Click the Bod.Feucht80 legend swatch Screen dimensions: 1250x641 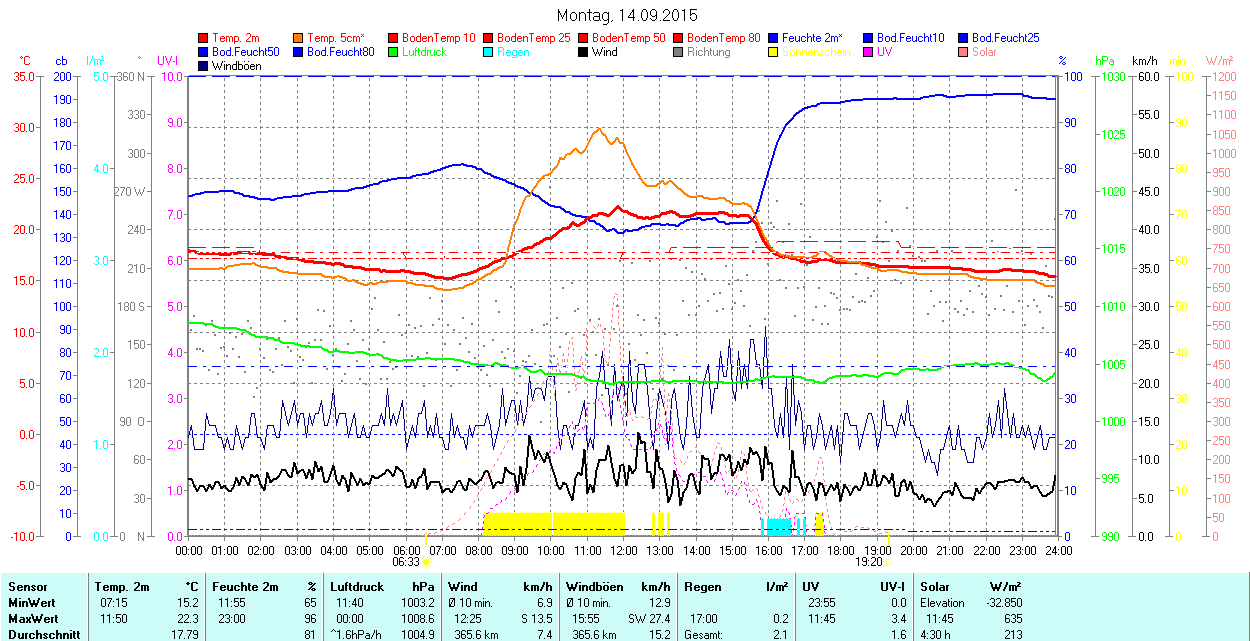[298, 52]
